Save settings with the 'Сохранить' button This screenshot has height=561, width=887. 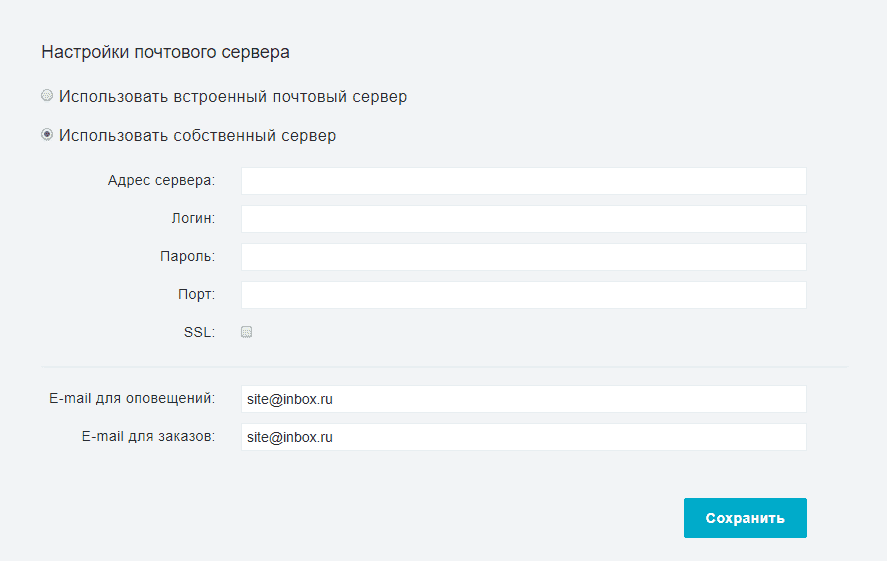(x=745, y=518)
